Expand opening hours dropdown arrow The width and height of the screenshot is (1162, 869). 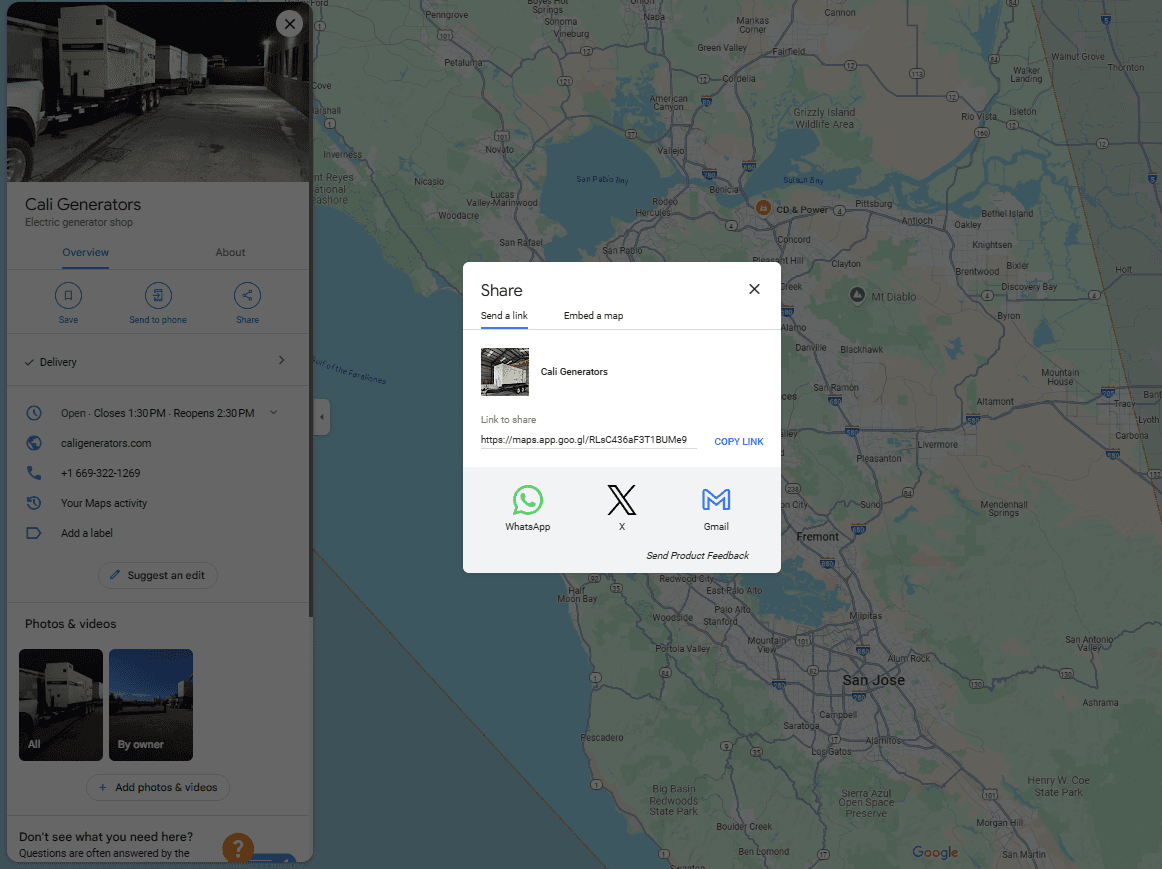[273, 413]
